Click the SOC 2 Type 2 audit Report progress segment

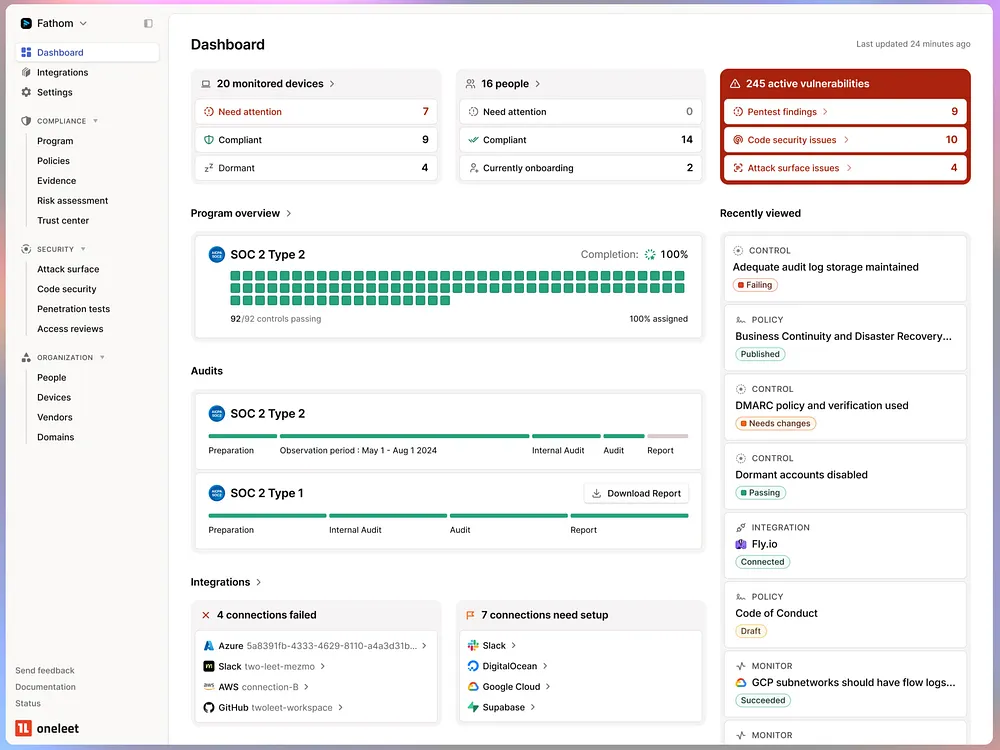pyautogui.click(x=667, y=436)
